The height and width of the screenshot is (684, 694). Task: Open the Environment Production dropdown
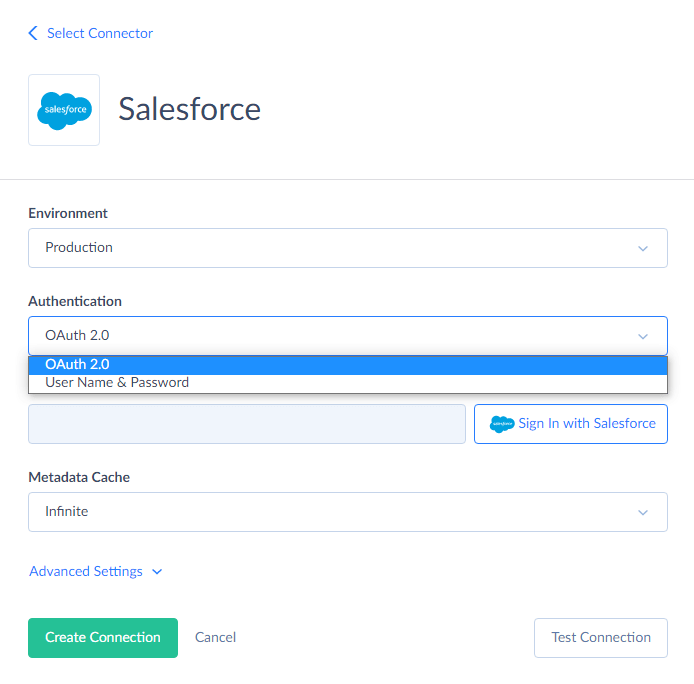tap(348, 248)
